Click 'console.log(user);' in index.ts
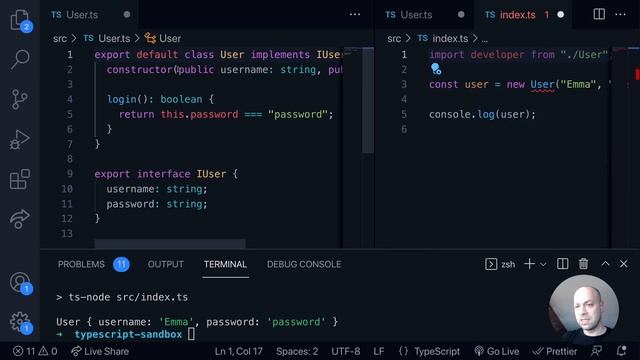The height and width of the screenshot is (360, 640). coord(482,114)
